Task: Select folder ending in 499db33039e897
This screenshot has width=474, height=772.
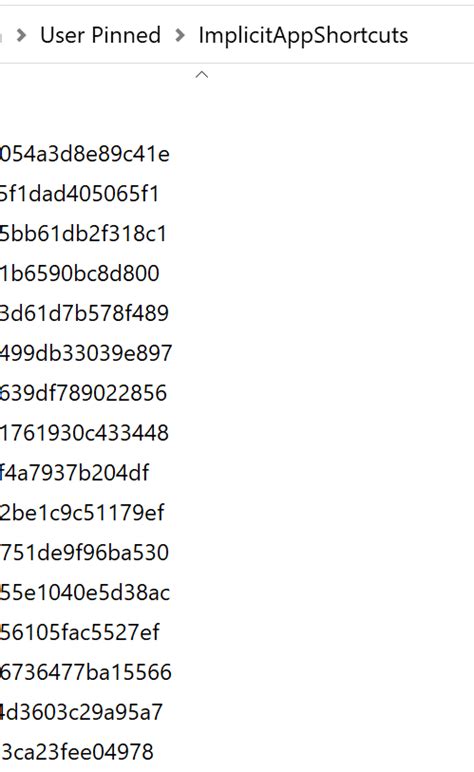Action: (x=86, y=354)
